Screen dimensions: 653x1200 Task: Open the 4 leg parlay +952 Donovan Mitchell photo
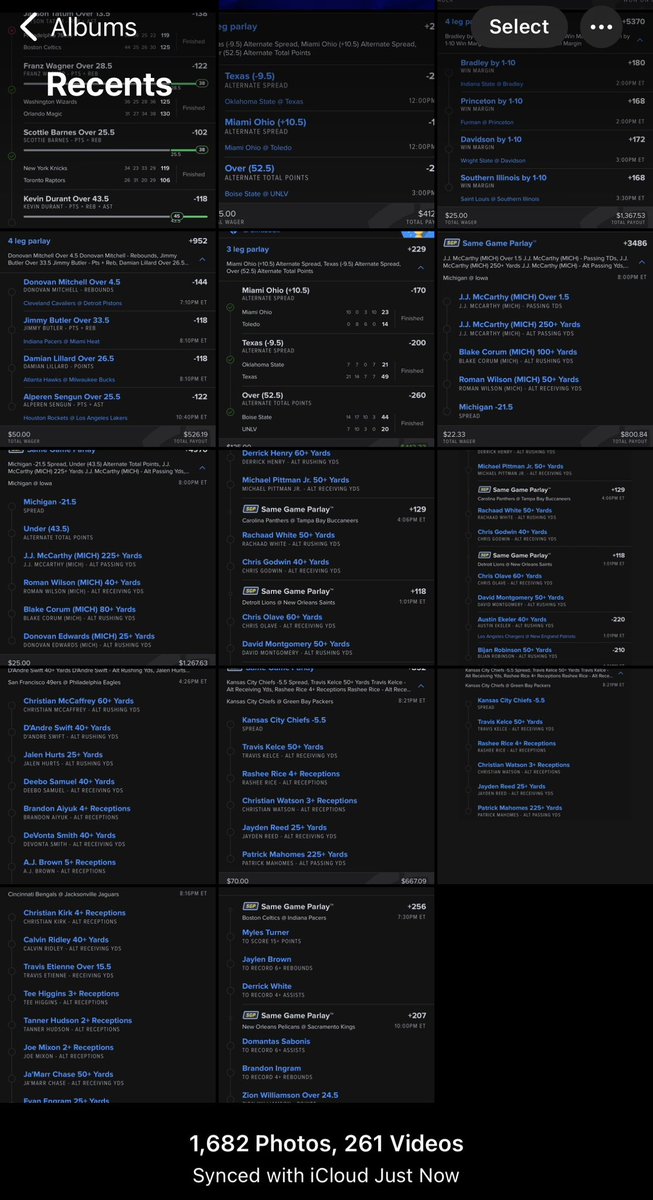tap(108, 341)
